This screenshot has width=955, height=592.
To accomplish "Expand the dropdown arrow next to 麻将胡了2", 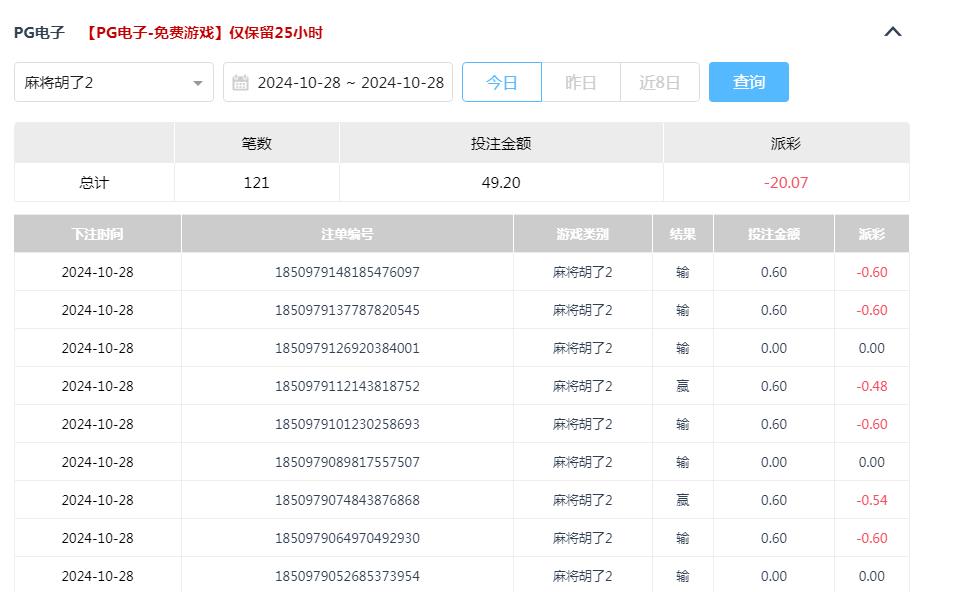I will coord(196,82).
